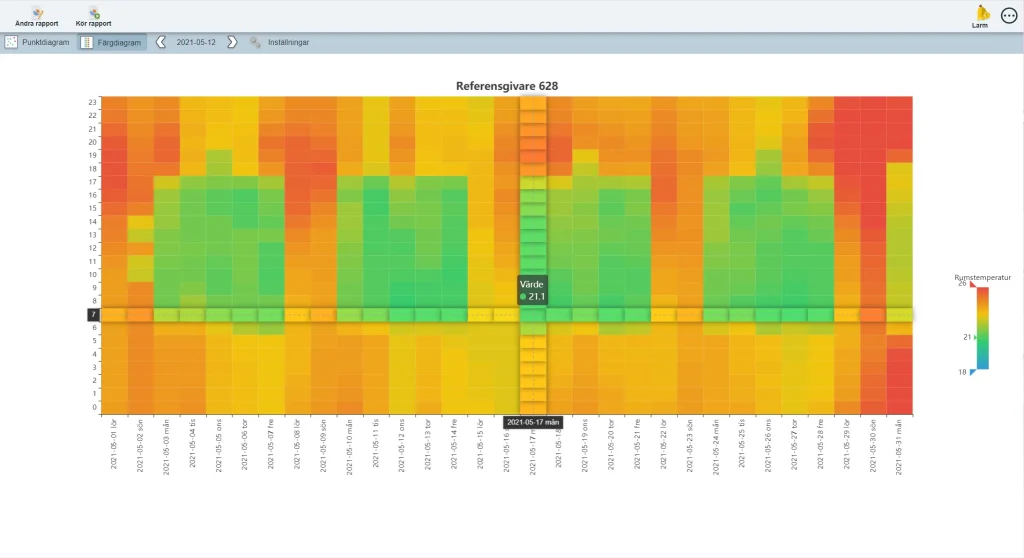The image size is (1024, 558).
Task: Switch to the Punktdiagram tab
Action: click(46, 42)
